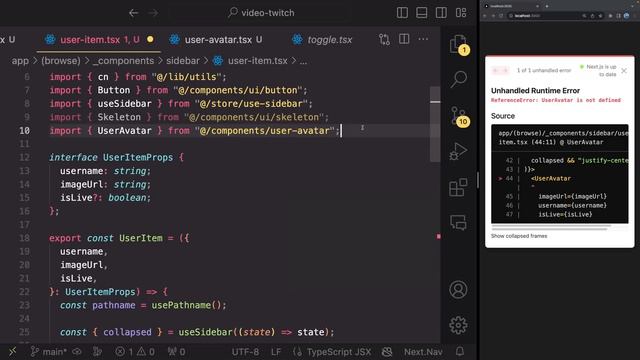Open changes compare icon in editor toolbar
Screen dimensions: 640x360
[384, 39]
